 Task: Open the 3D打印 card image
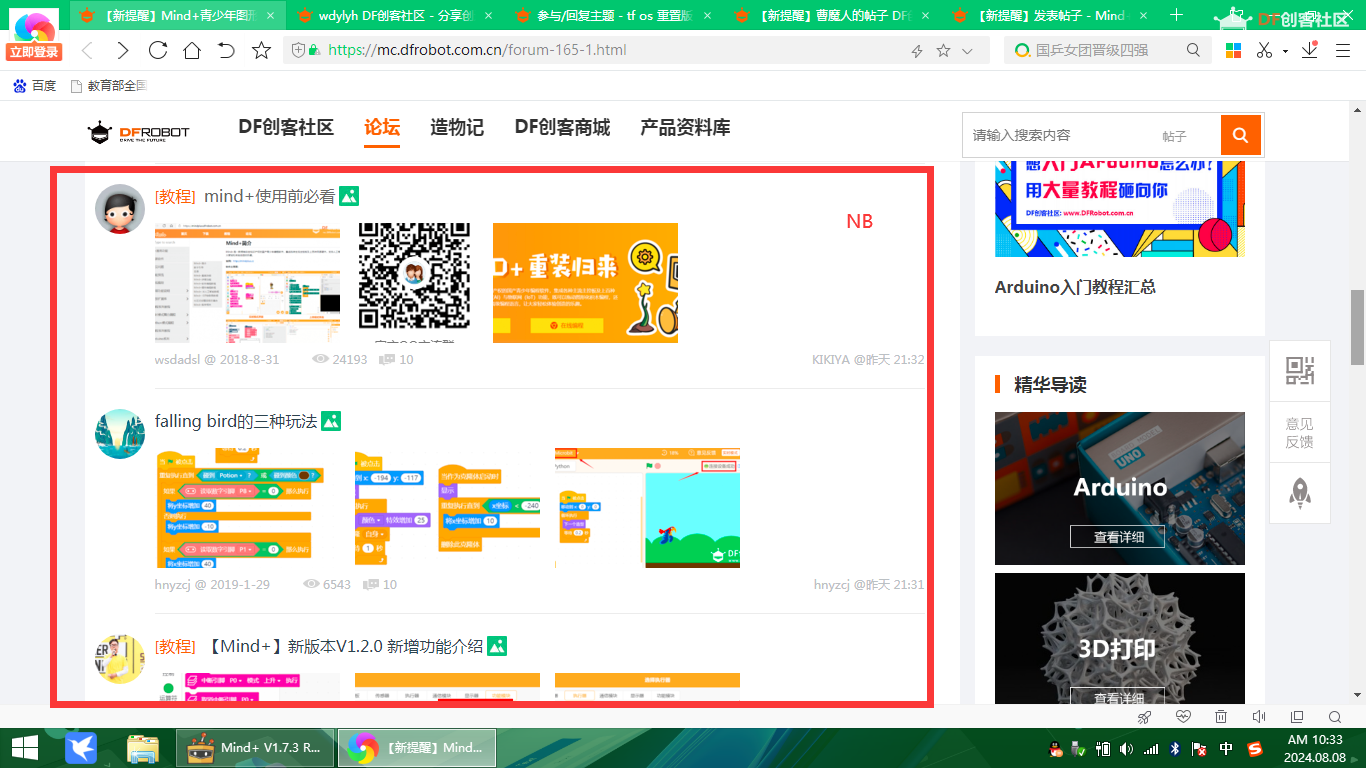1120,640
